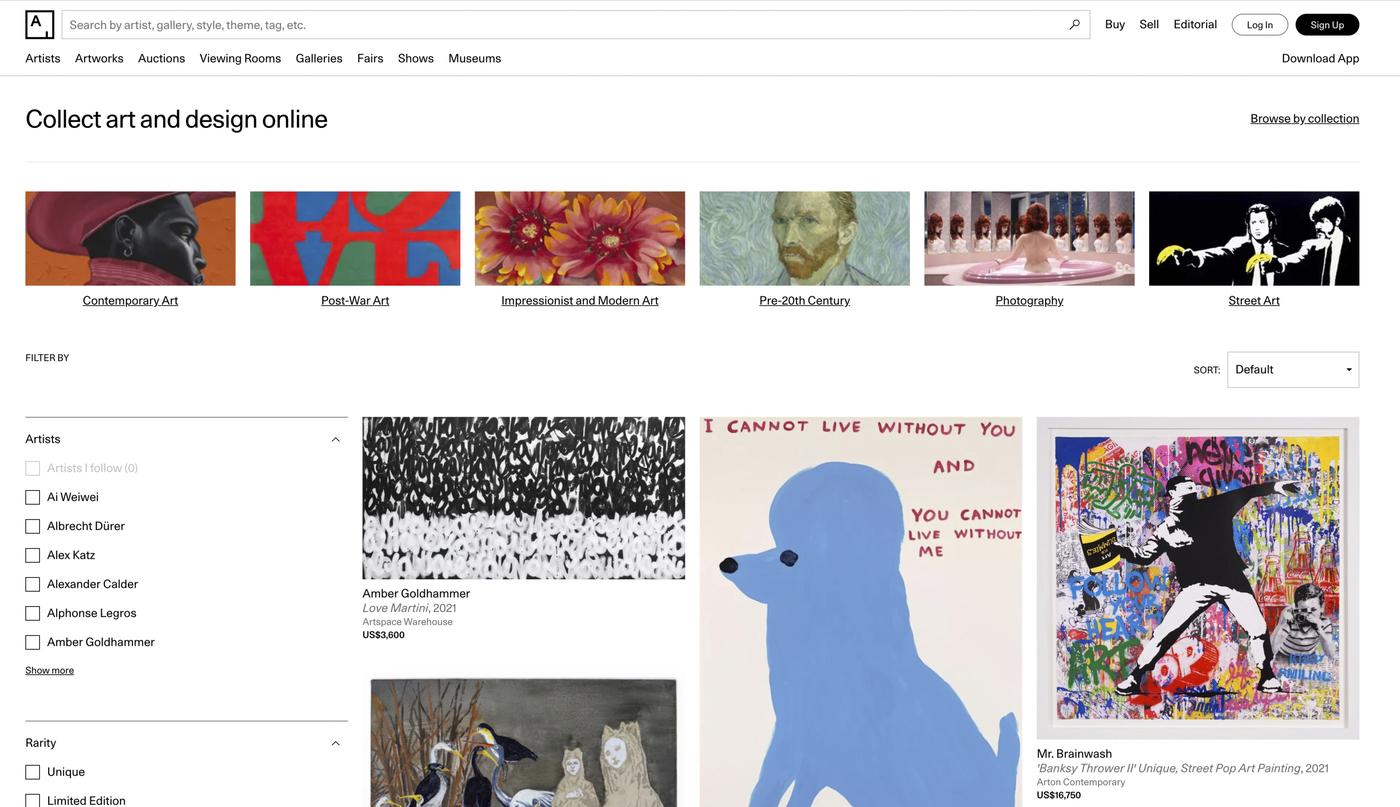This screenshot has height=807, width=1400.
Task: Click the Photography text link
Action: pos(1029,300)
